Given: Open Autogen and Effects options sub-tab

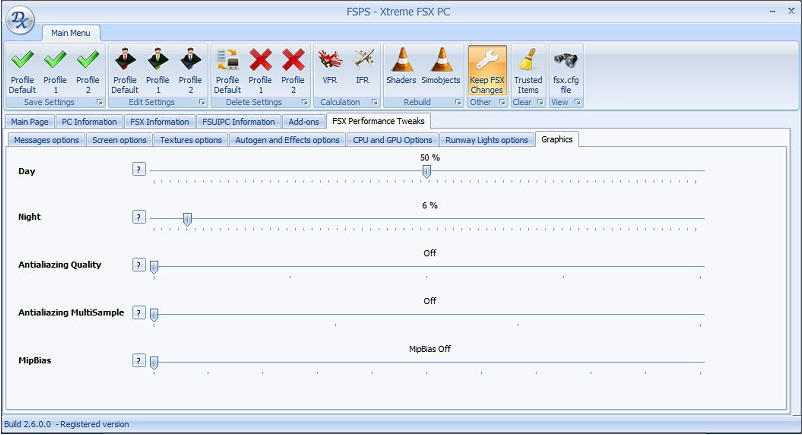Looking at the screenshot, I should (x=287, y=140).
